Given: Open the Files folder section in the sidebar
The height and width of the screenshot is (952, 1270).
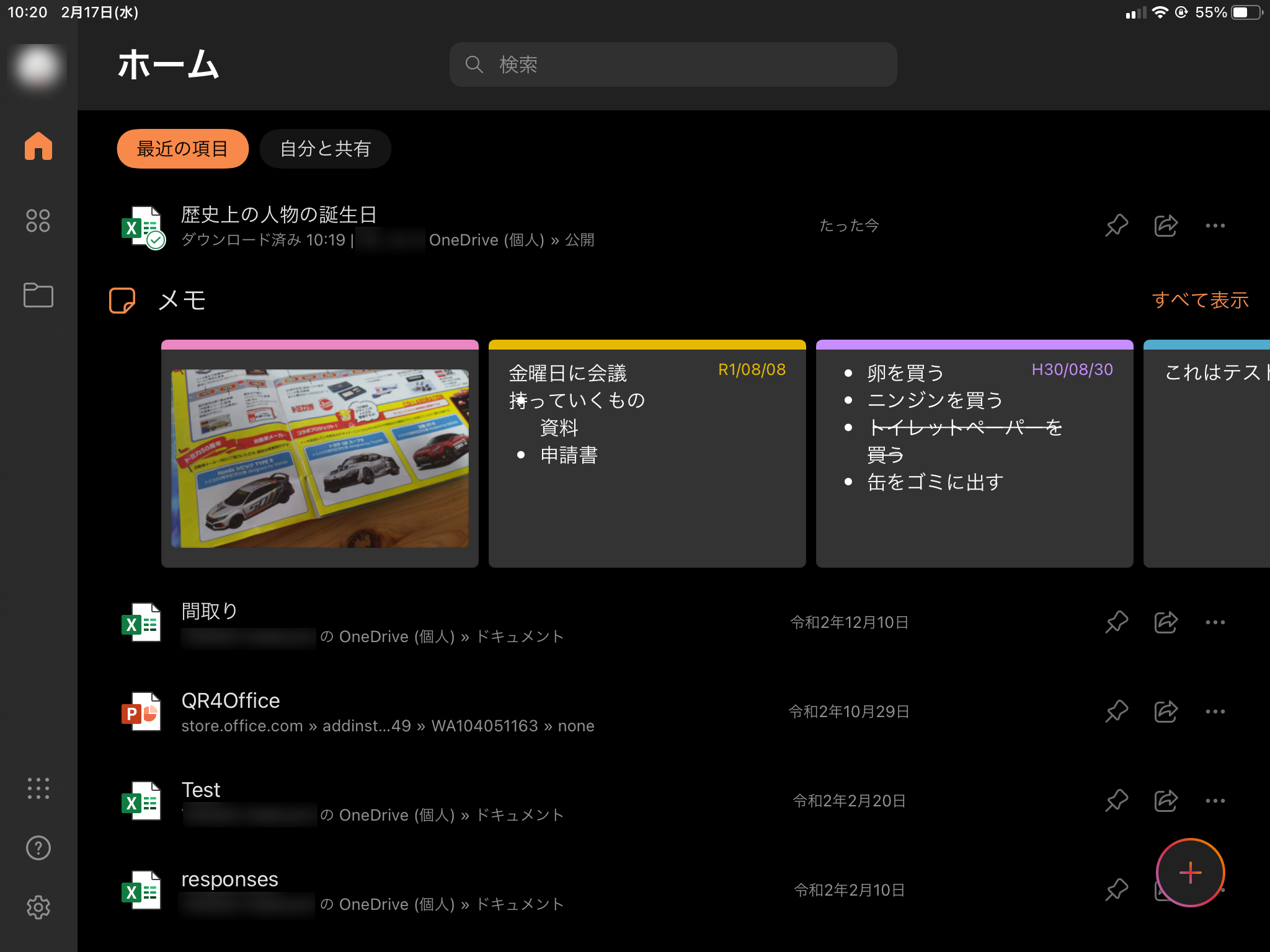Looking at the screenshot, I should tap(38, 296).
